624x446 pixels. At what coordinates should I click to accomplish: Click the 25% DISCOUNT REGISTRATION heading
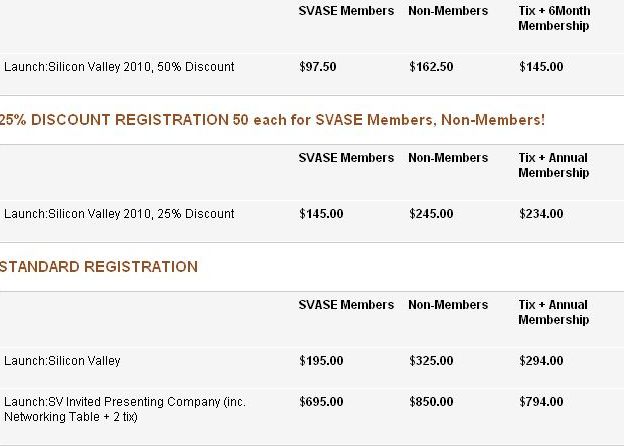click(x=272, y=120)
